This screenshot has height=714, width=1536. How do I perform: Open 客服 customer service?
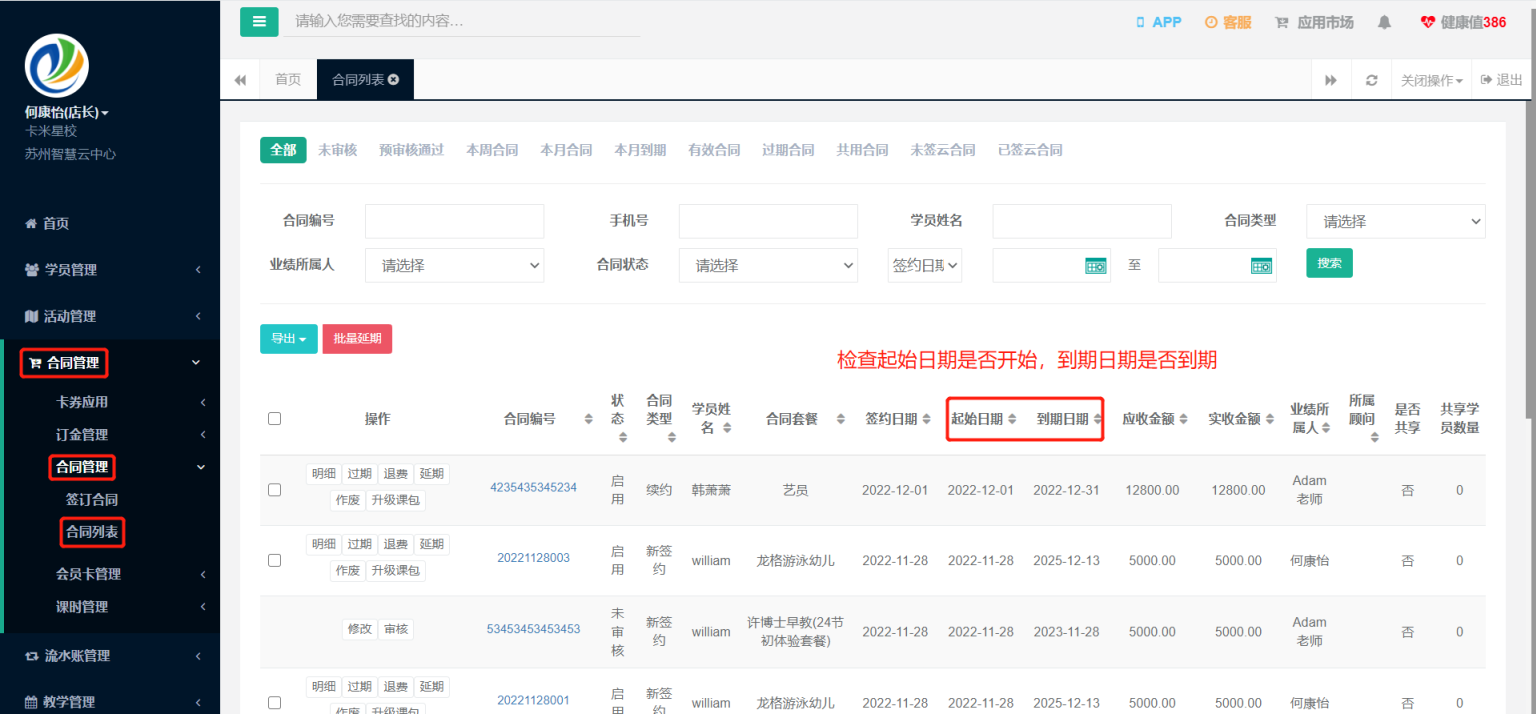point(1228,22)
